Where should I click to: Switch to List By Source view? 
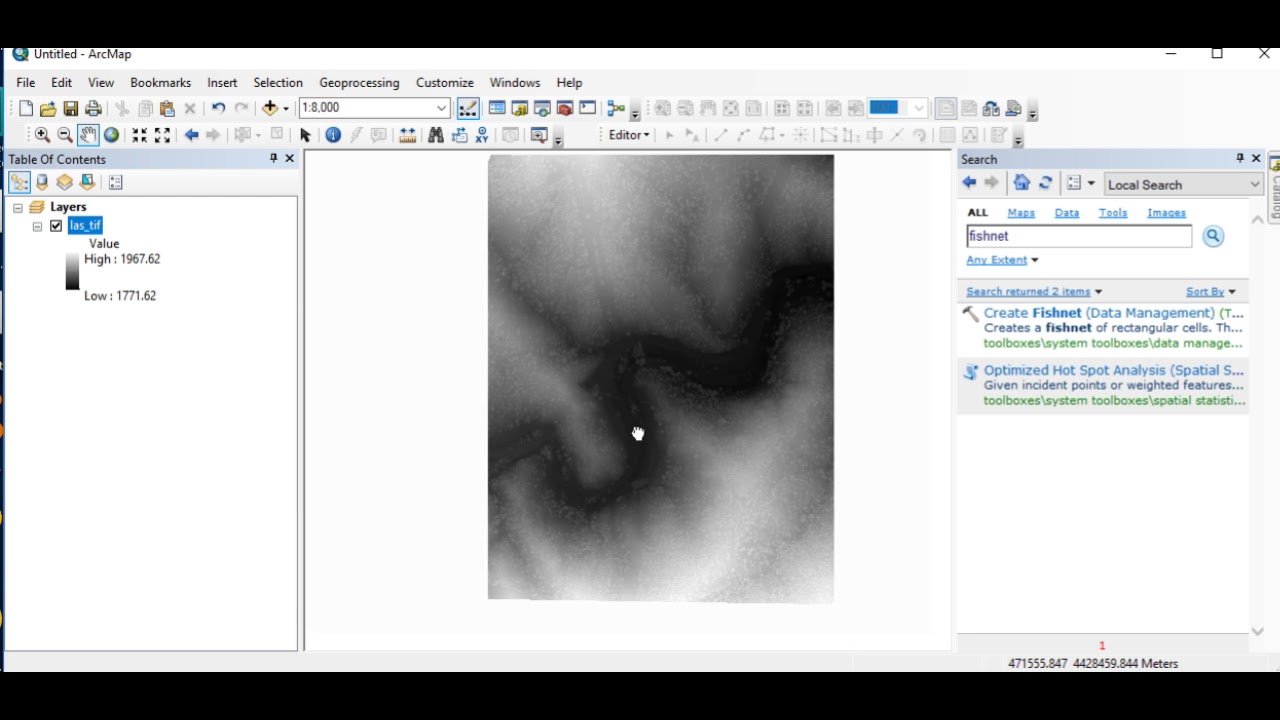click(42, 182)
